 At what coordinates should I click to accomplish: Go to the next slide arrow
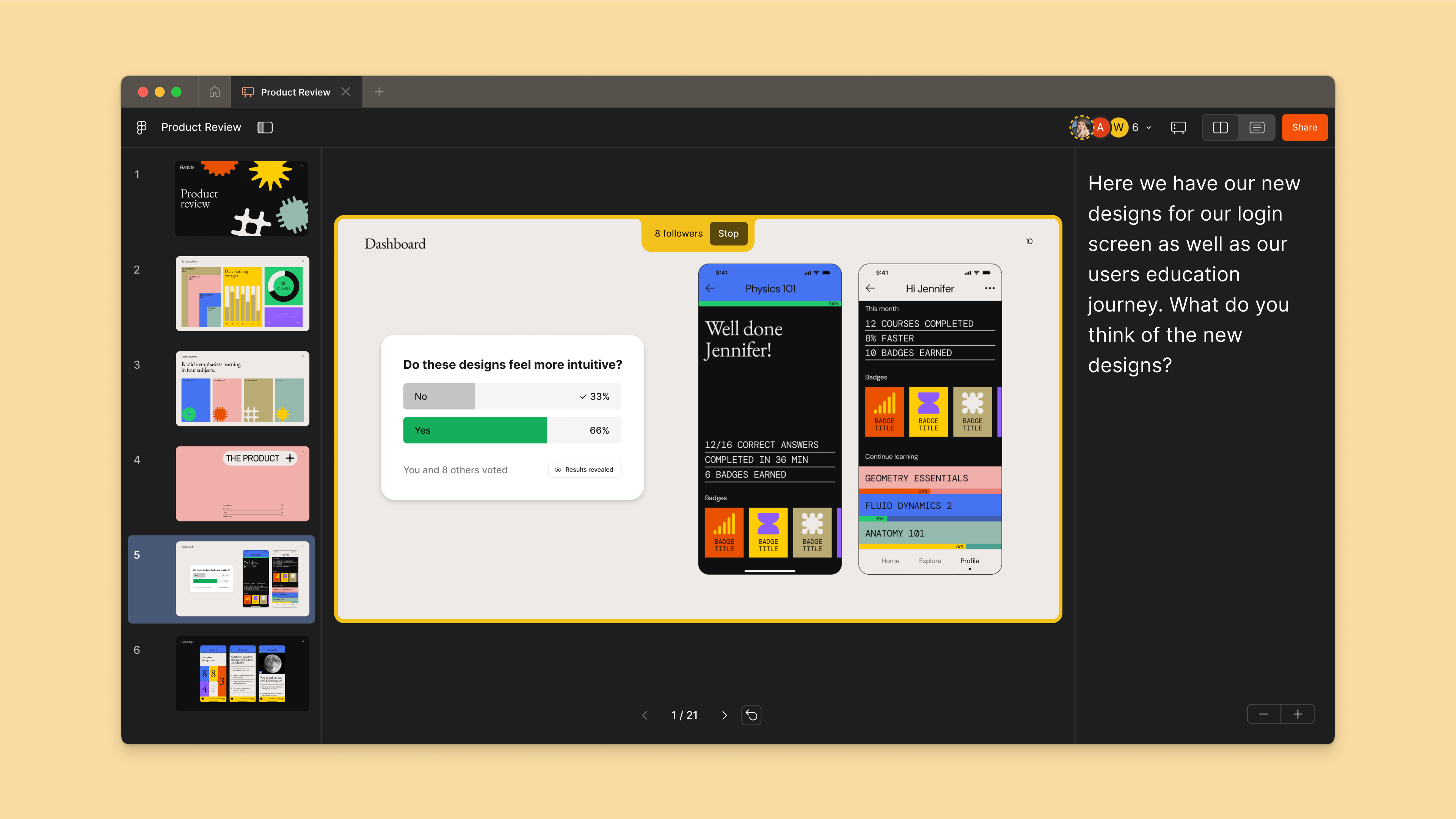[725, 715]
